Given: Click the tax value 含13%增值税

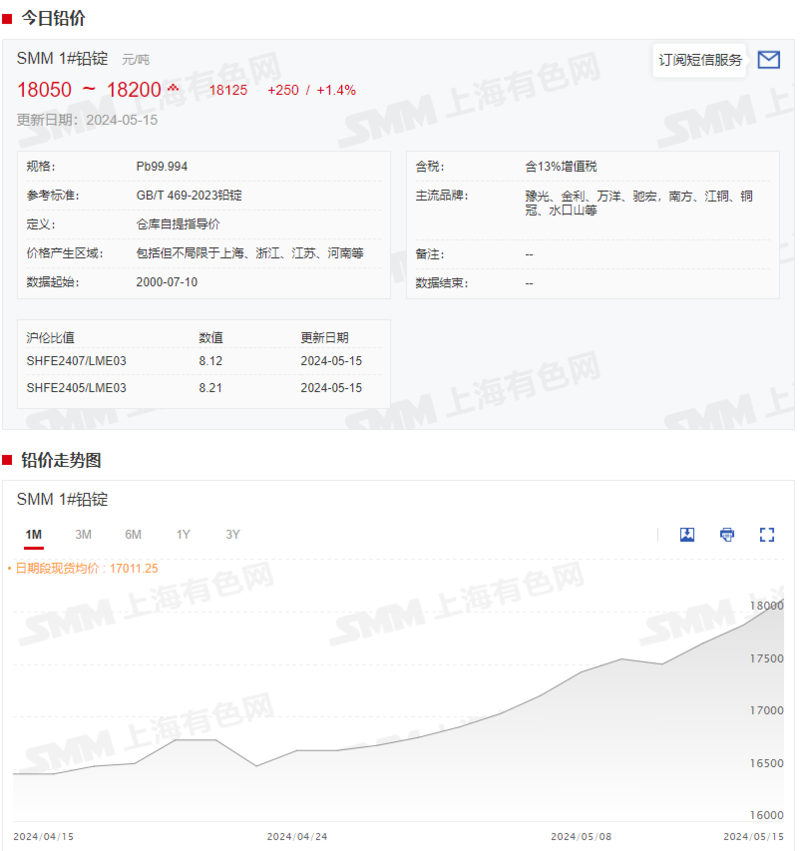Looking at the screenshot, I should click(x=561, y=167).
